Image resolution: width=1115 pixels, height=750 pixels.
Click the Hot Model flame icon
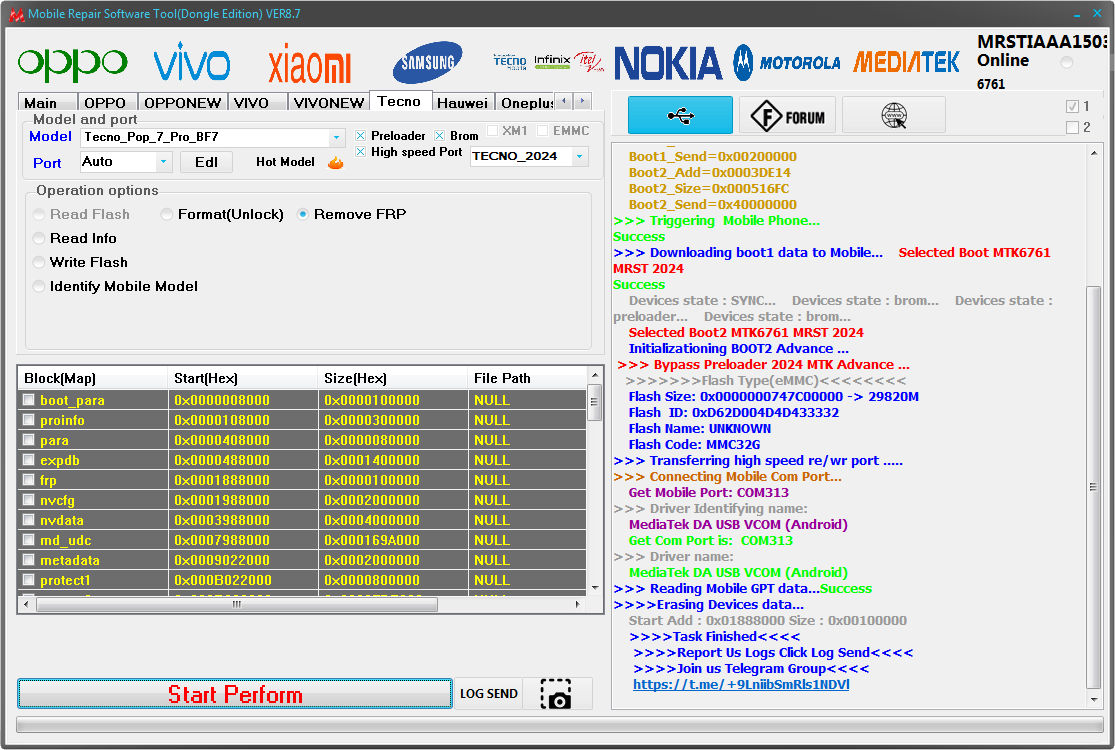[336, 163]
